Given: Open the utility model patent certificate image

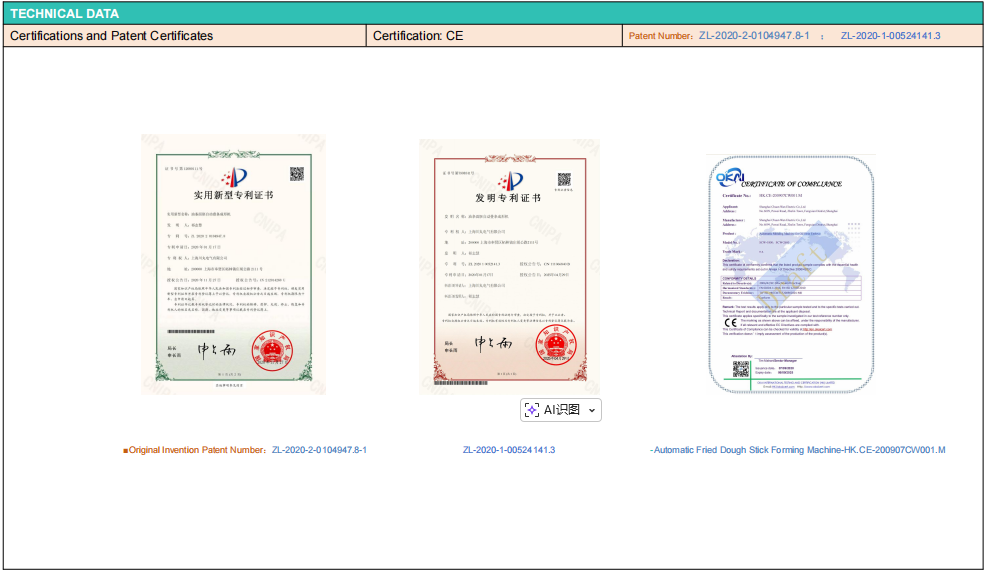Looking at the screenshot, I should 233,264.
